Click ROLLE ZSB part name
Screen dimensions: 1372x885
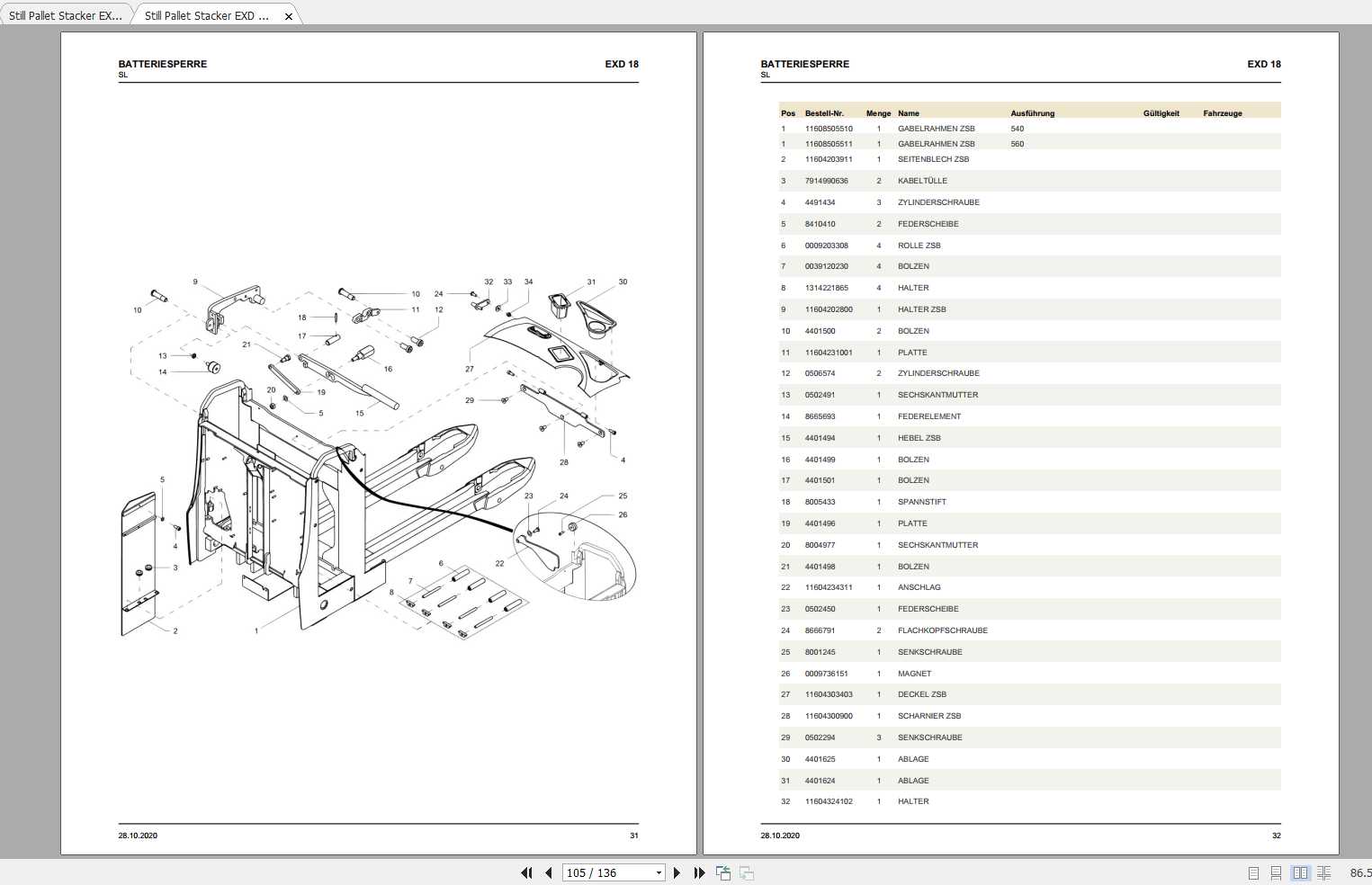point(919,246)
